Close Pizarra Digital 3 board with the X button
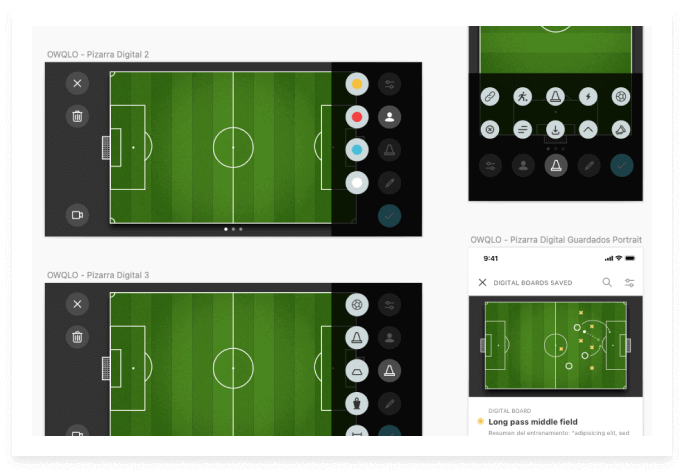The image size is (684, 474). (77, 304)
